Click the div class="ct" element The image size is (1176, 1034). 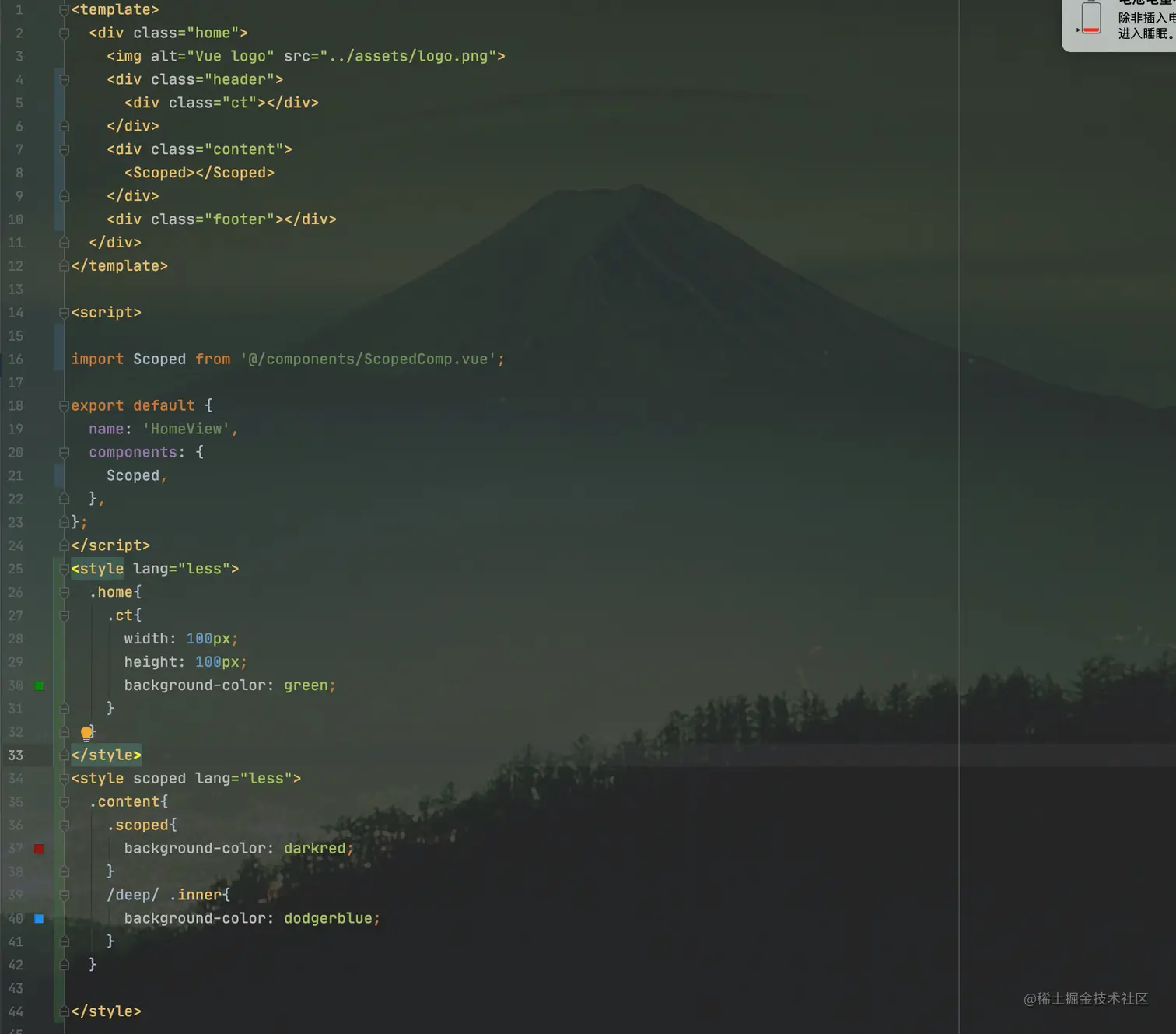coord(222,103)
